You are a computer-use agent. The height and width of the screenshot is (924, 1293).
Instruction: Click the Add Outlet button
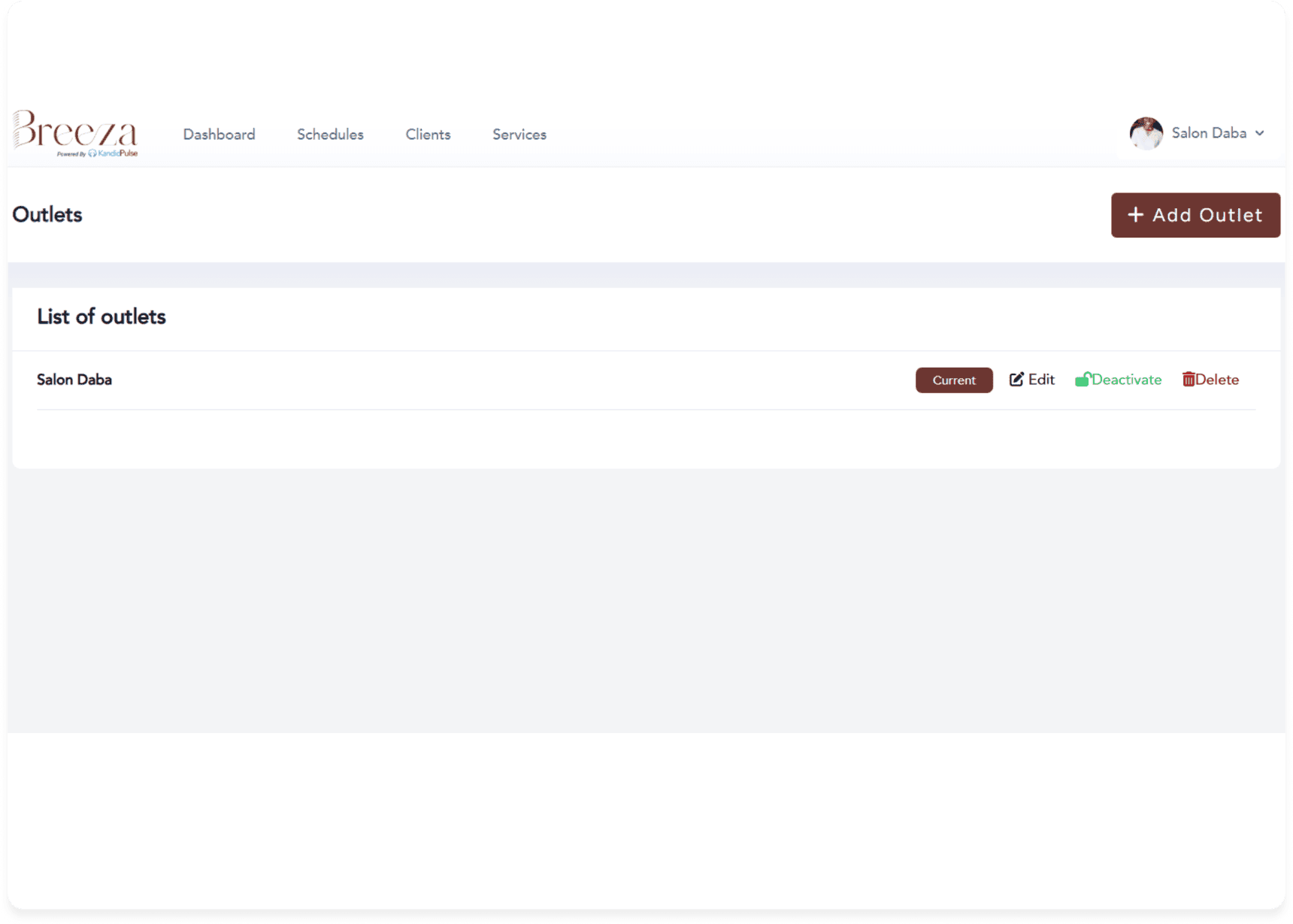1195,215
